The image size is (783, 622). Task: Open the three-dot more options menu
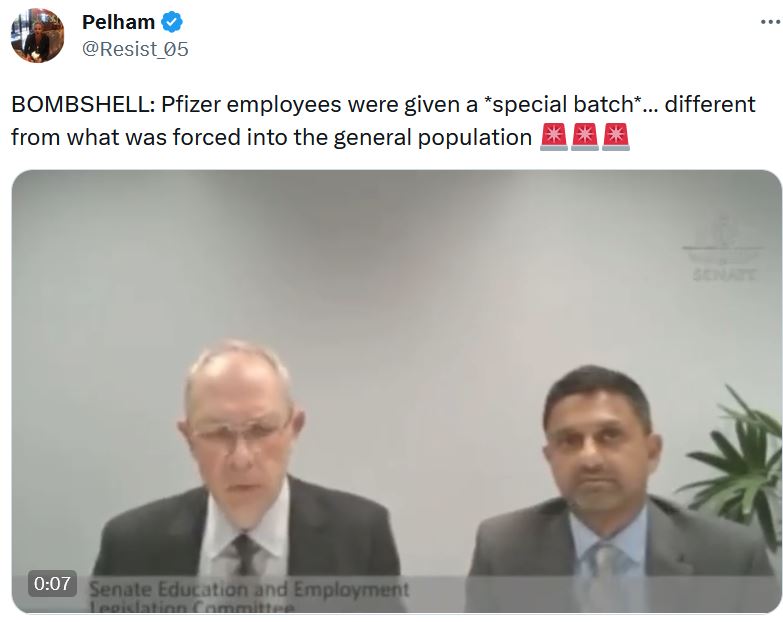pyautogui.click(x=771, y=22)
